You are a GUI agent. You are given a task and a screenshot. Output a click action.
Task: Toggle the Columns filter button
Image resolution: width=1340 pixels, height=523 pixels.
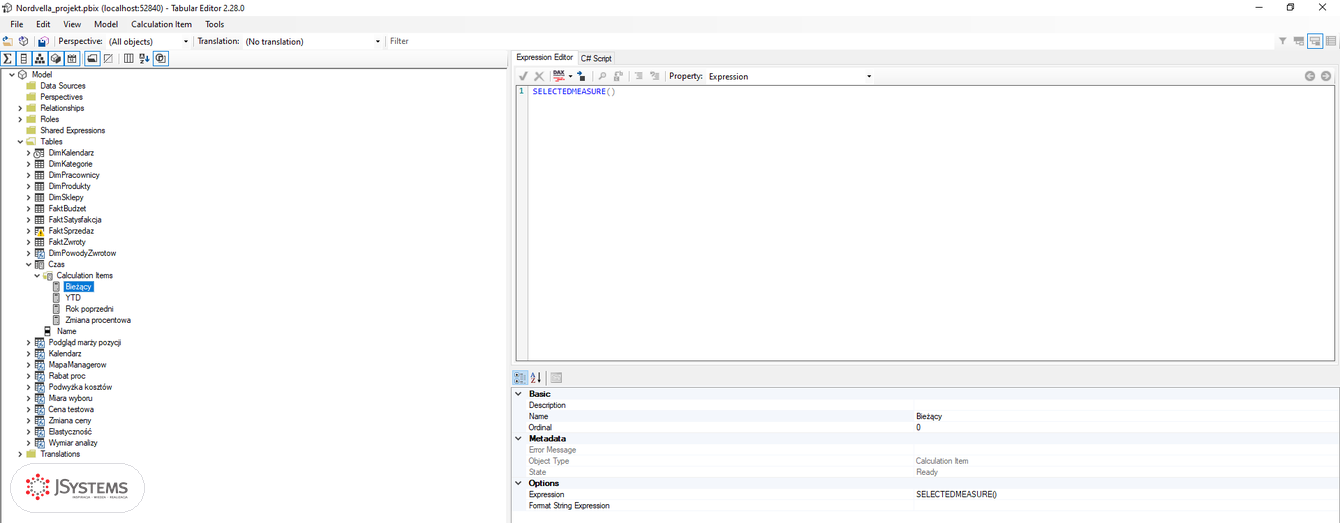pos(24,58)
